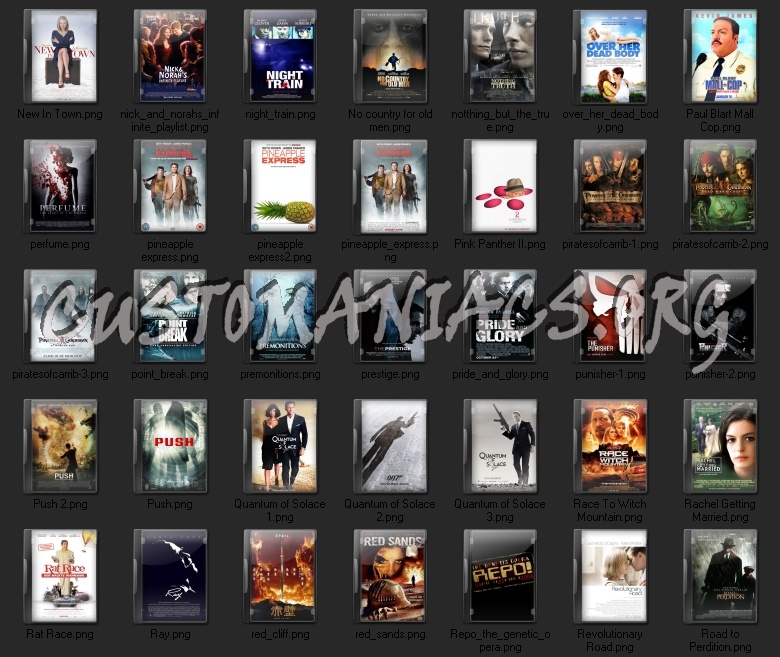Click the "red_sands.png" file name
This screenshot has height=657, width=780.
point(390,634)
